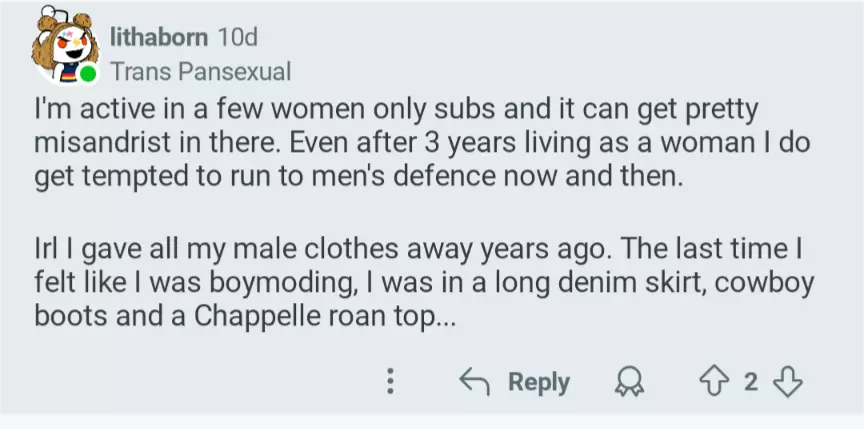Click the 10d comment timestamp
The height and width of the screenshot is (429, 864).
coord(237,38)
